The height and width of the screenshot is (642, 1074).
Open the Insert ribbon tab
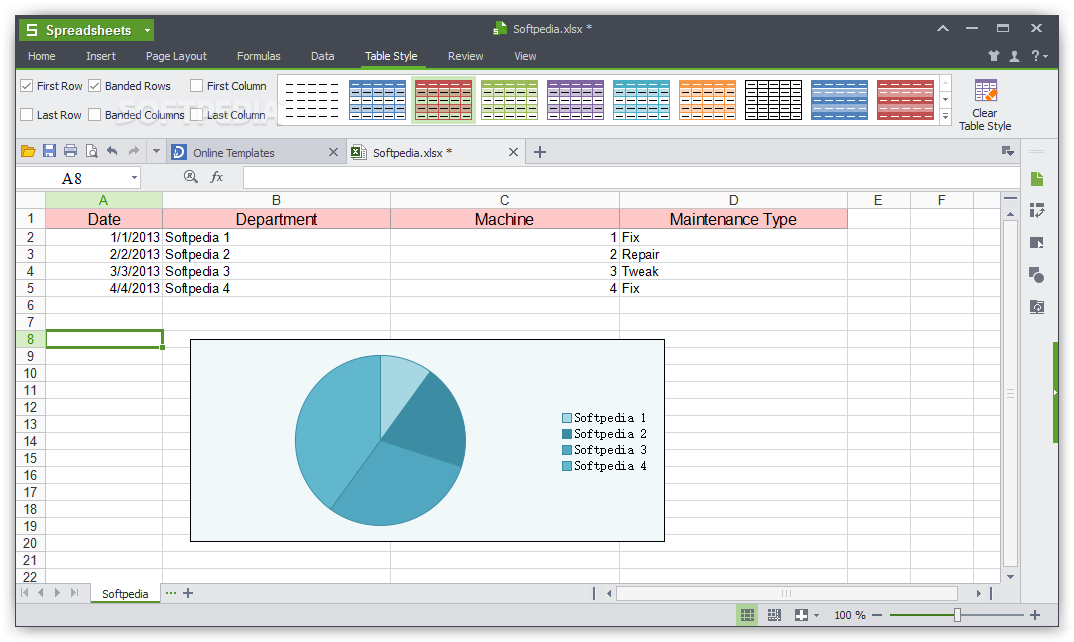[101, 56]
